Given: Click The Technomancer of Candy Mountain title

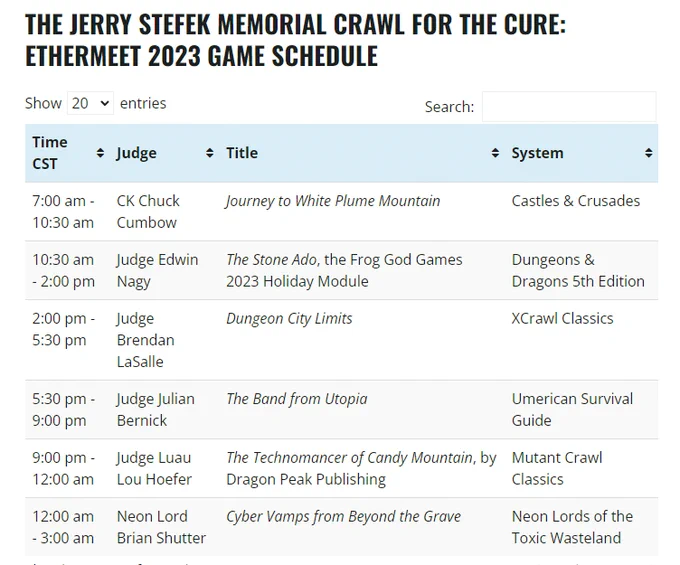Looking at the screenshot, I should point(351,458).
